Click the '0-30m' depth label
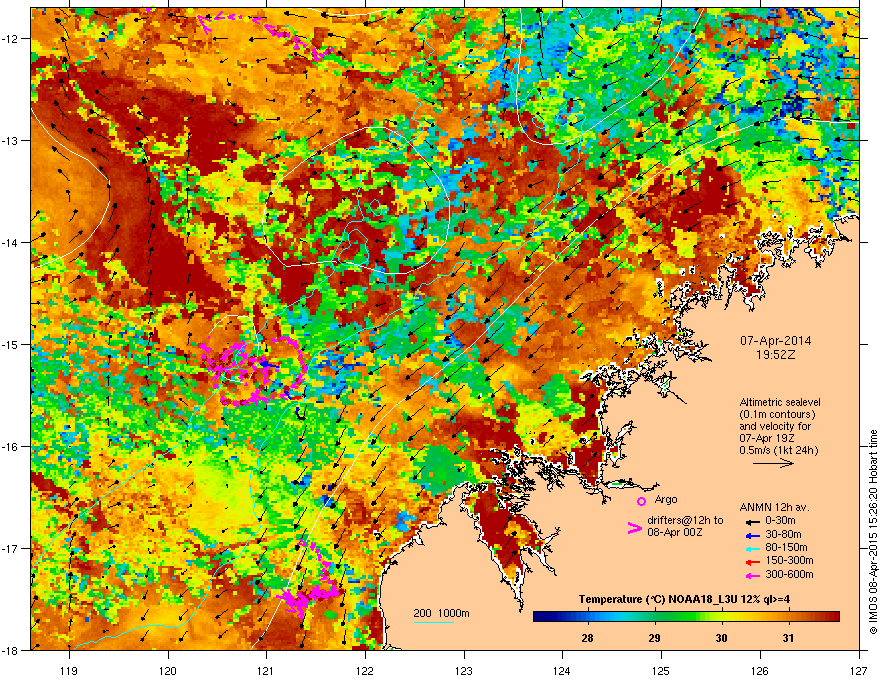 (x=780, y=521)
